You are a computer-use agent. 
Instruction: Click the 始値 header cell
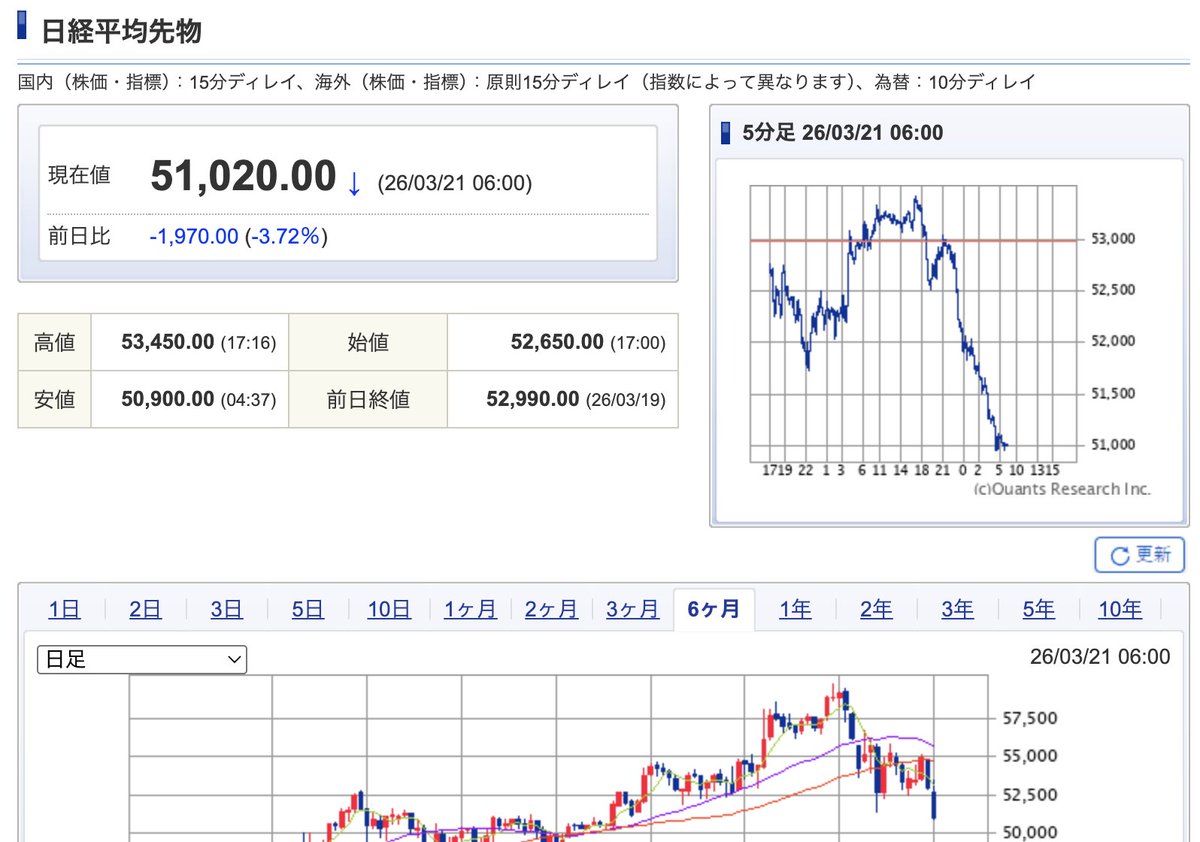368,342
